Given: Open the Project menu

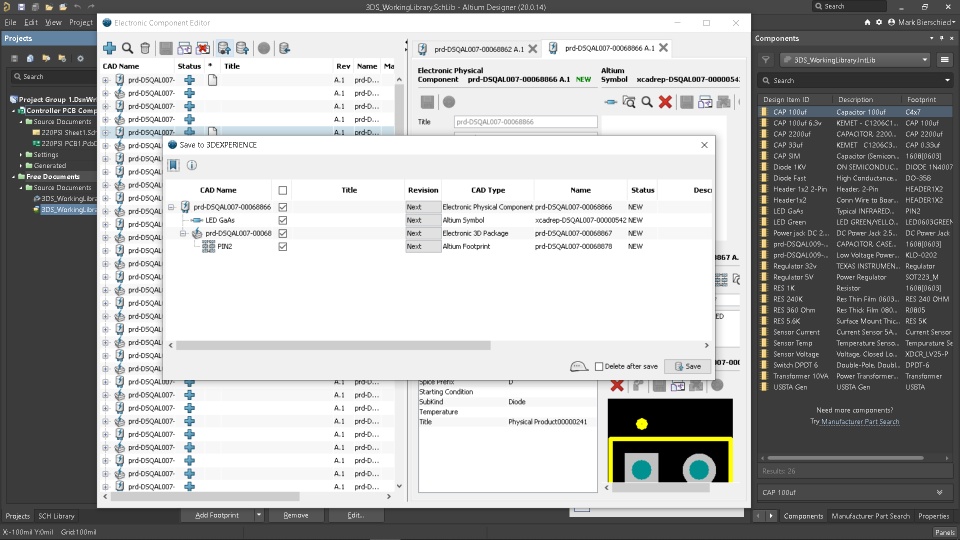Looking at the screenshot, I should 81,22.
